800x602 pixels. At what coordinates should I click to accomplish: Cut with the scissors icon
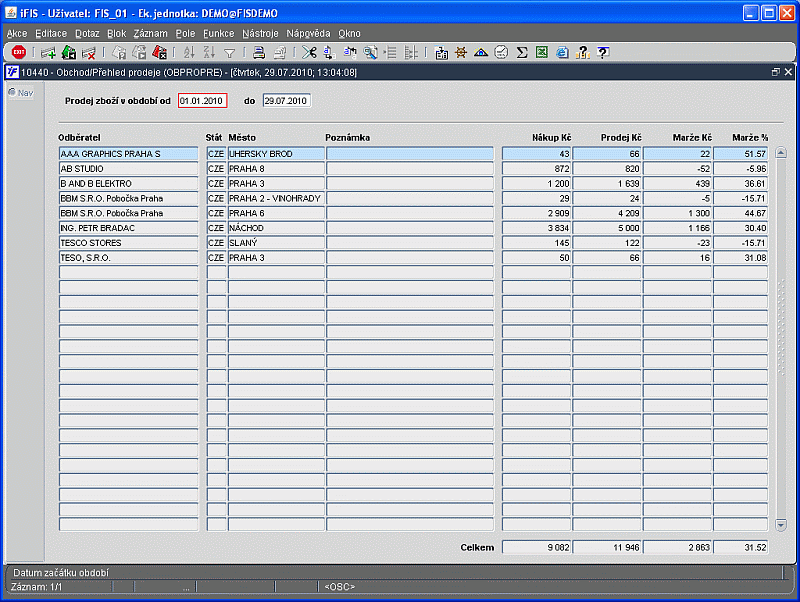(309, 52)
